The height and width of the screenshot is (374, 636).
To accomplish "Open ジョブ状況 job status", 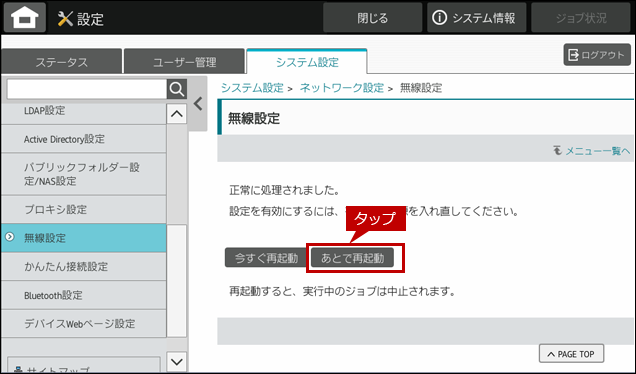I will pos(581,18).
